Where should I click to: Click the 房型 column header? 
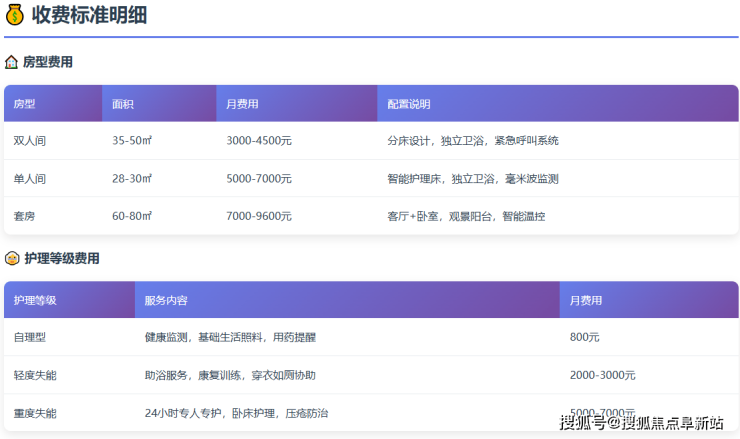pos(25,104)
